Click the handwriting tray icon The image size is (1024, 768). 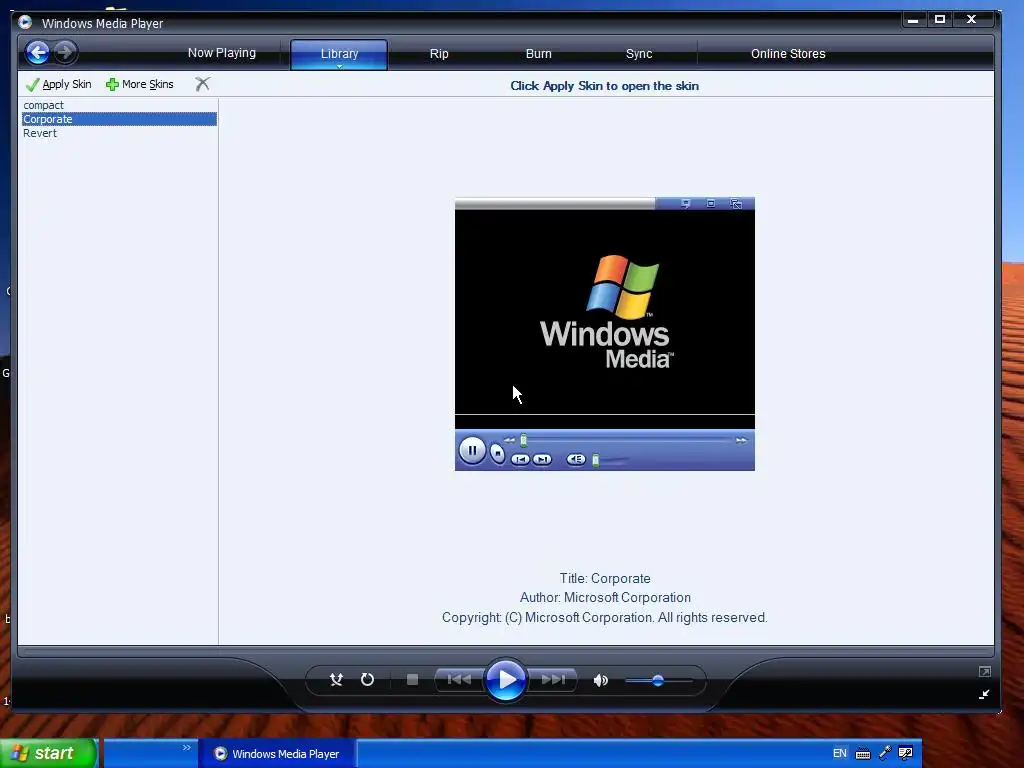[x=906, y=753]
